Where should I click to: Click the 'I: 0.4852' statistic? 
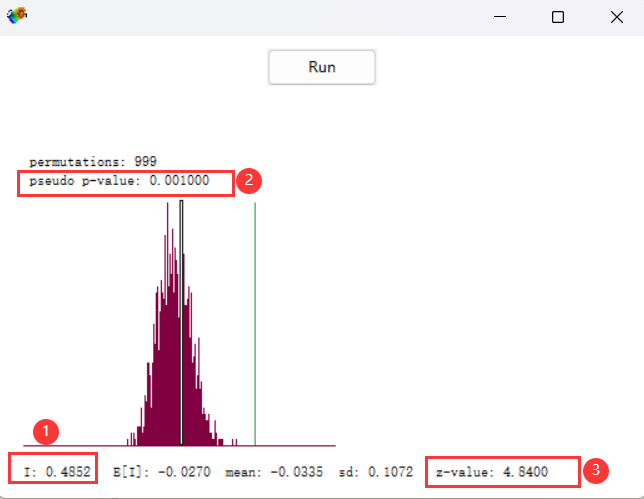pos(57,471)
